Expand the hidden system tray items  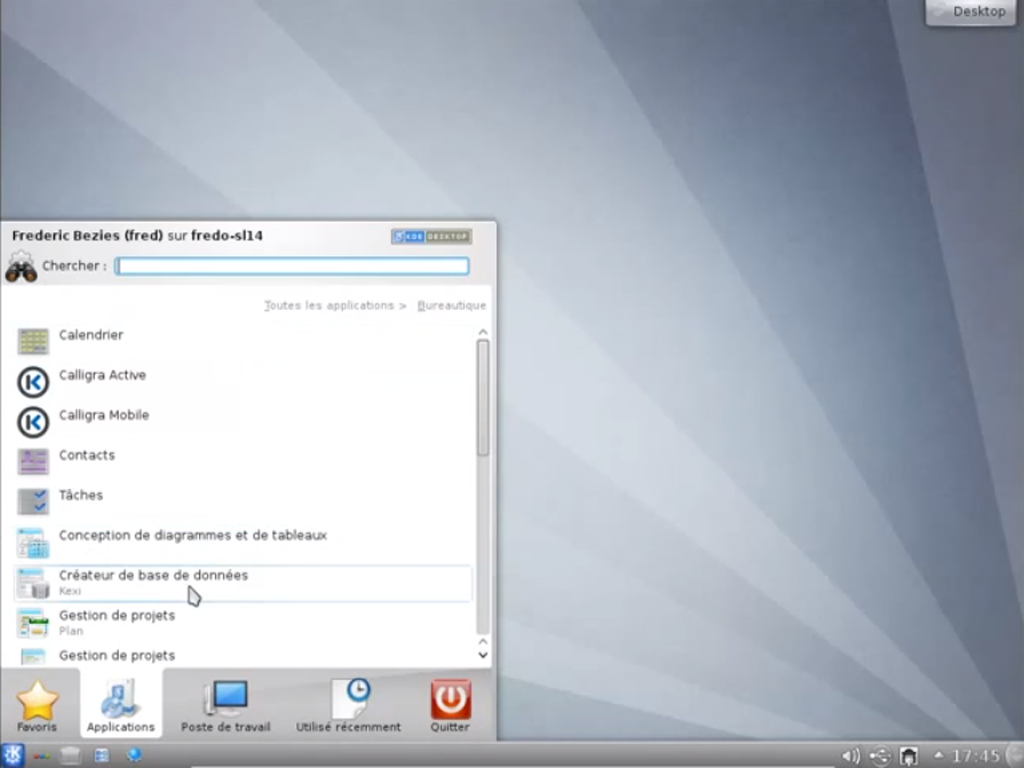(937, 755)
